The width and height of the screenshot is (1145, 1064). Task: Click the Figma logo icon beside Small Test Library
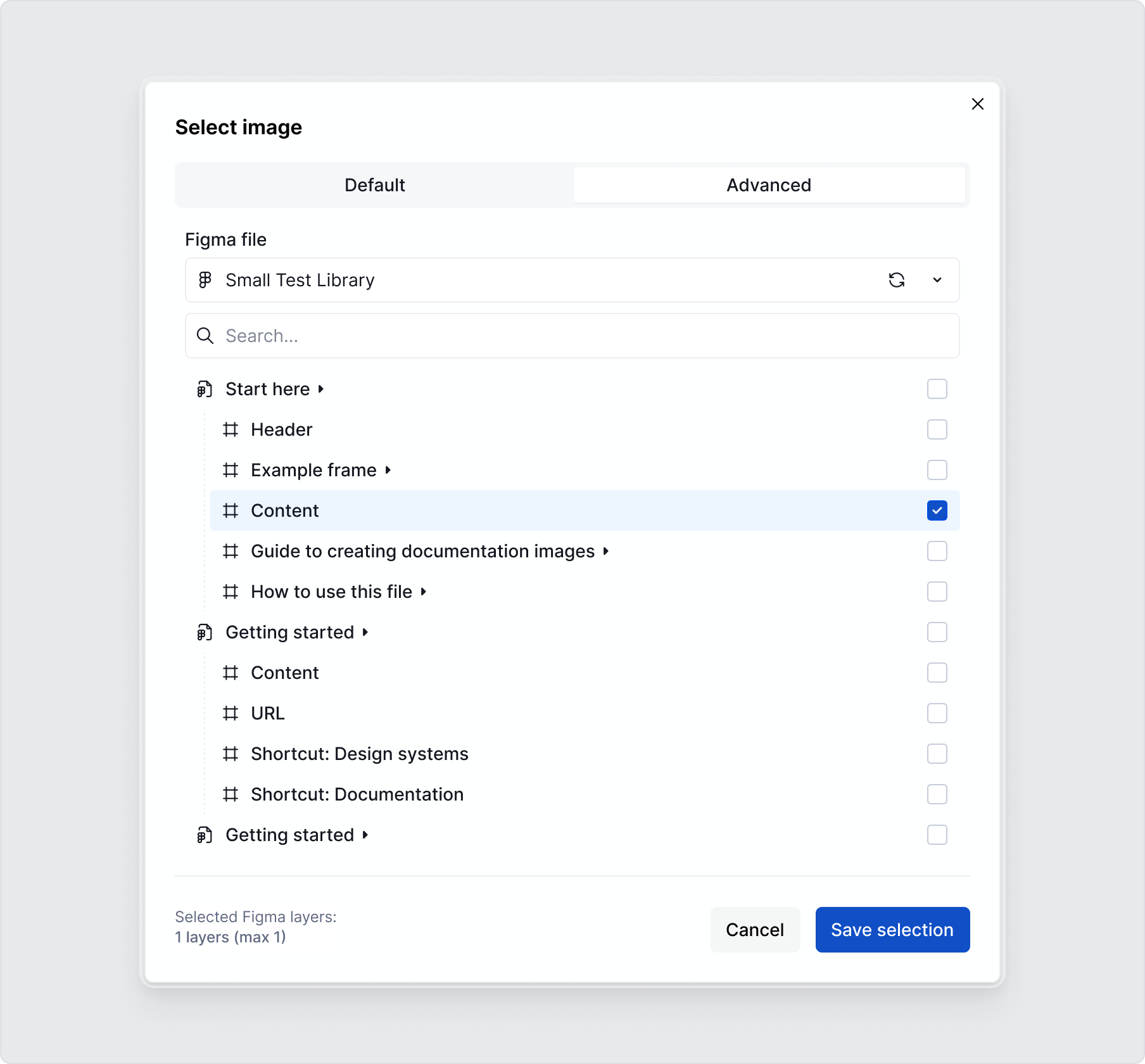(x=206, y=280)
